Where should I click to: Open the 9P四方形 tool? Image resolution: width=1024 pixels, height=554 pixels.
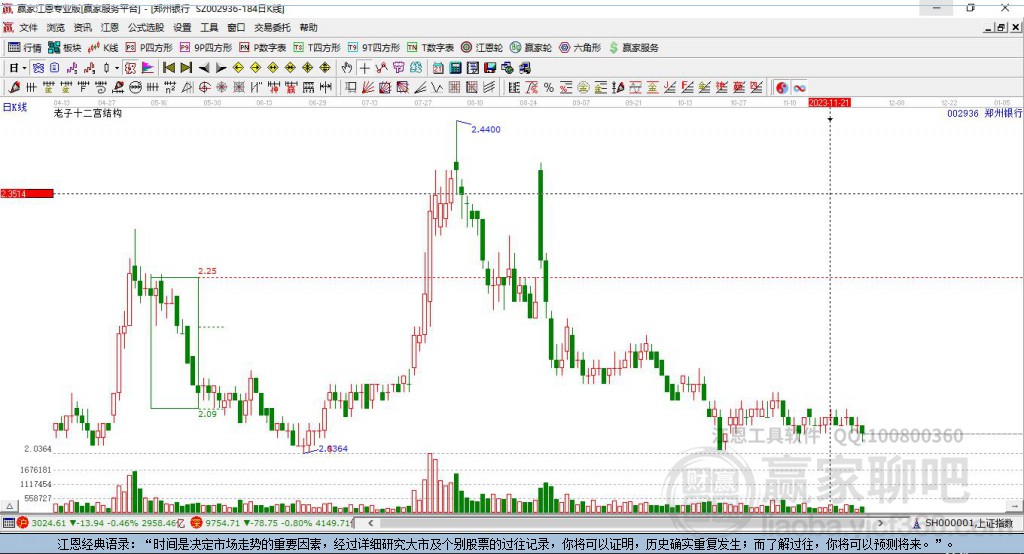pos(206,48)
